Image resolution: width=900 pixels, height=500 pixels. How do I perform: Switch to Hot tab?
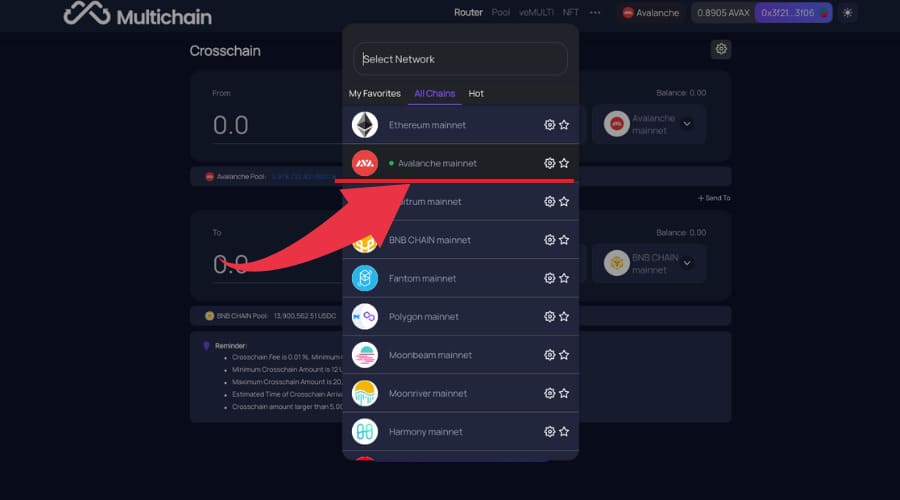tap(476, 94)
